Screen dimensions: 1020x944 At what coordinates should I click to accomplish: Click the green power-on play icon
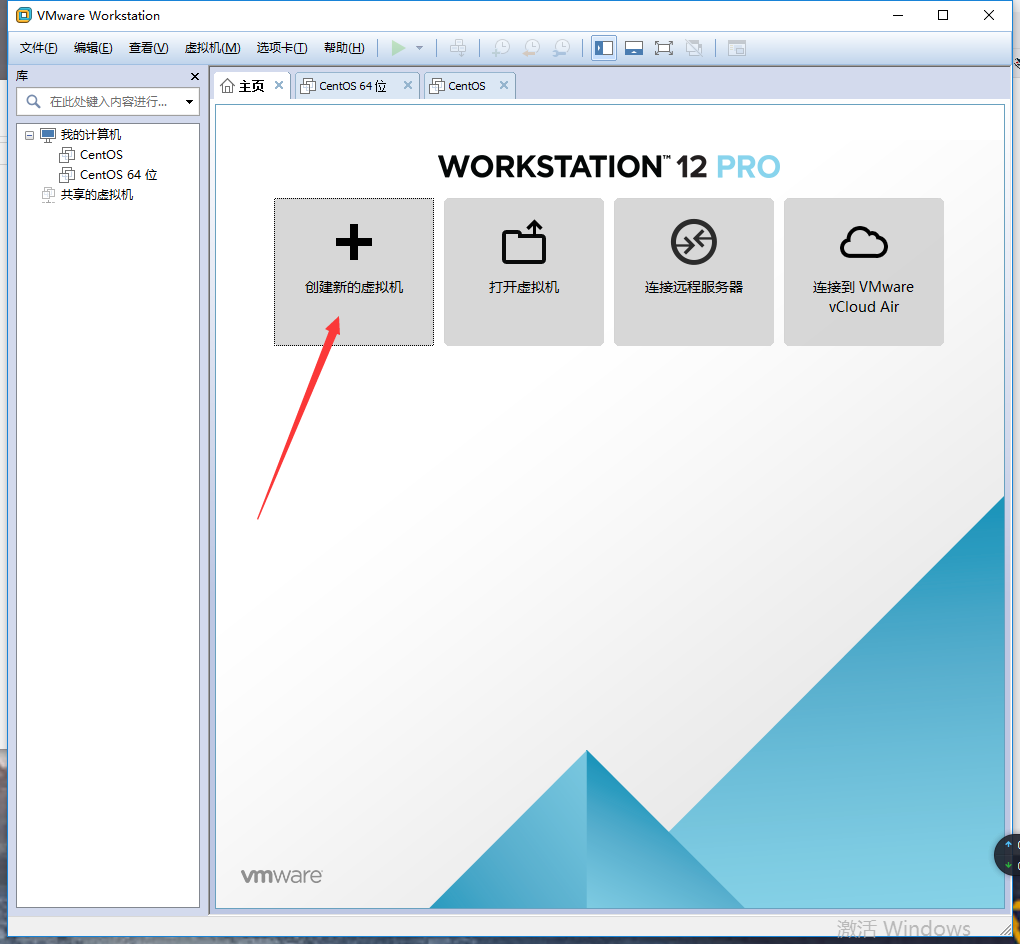coord(398,48)
